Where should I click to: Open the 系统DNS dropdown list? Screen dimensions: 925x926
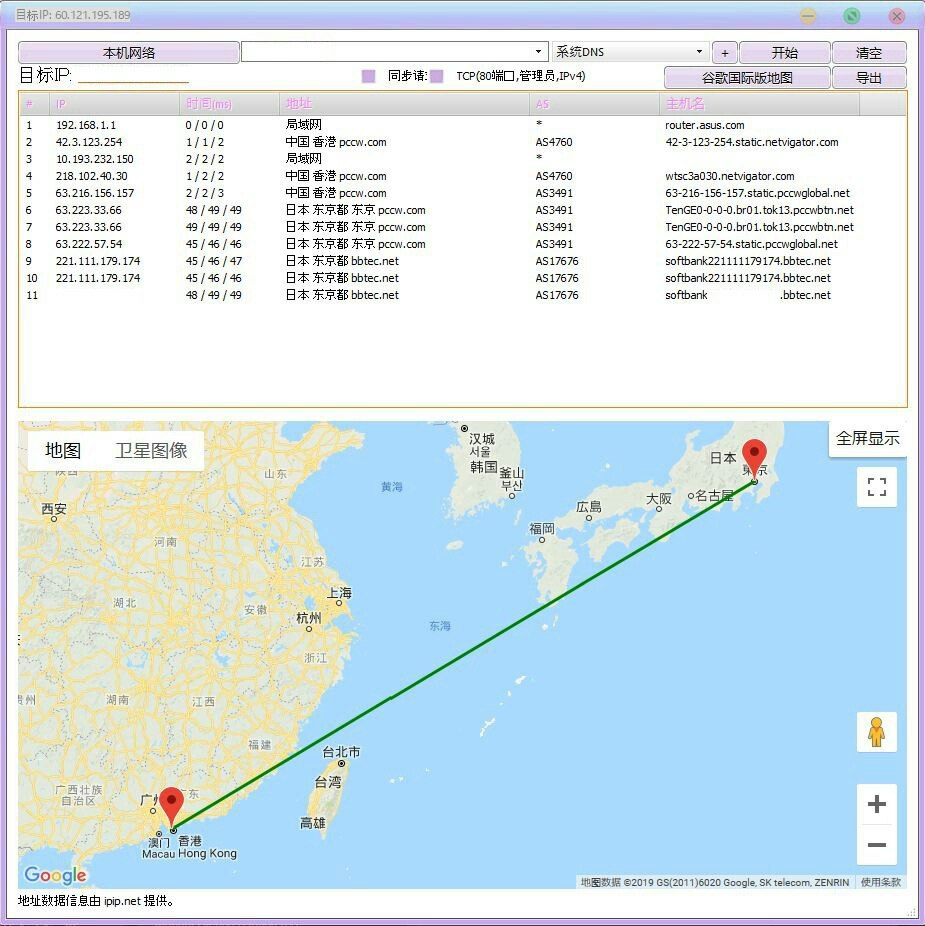[x=699, y=52]
